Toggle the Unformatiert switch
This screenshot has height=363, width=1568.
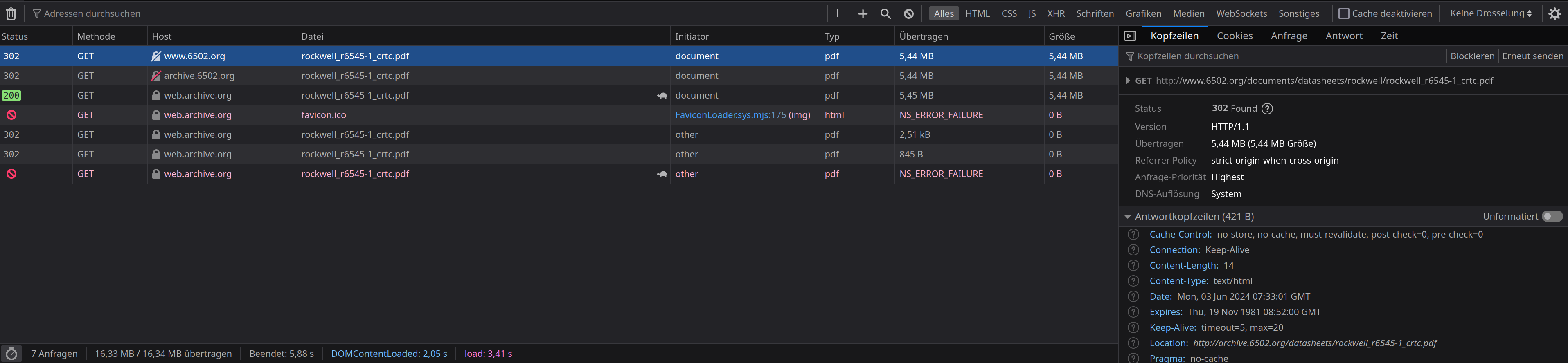(x=1552, y=217)
